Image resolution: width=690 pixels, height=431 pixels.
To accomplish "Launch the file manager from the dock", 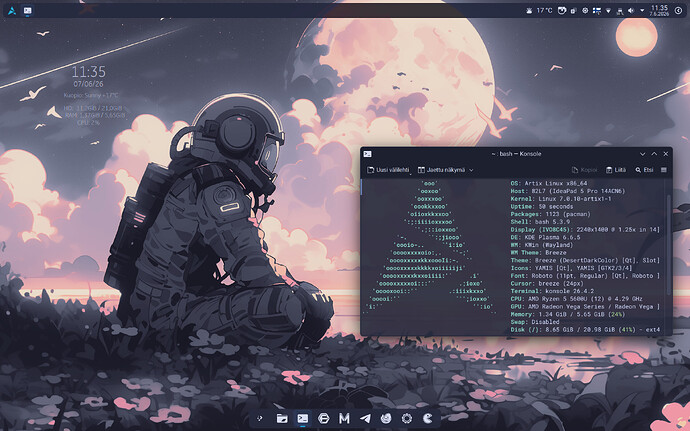I will (282, 418).
